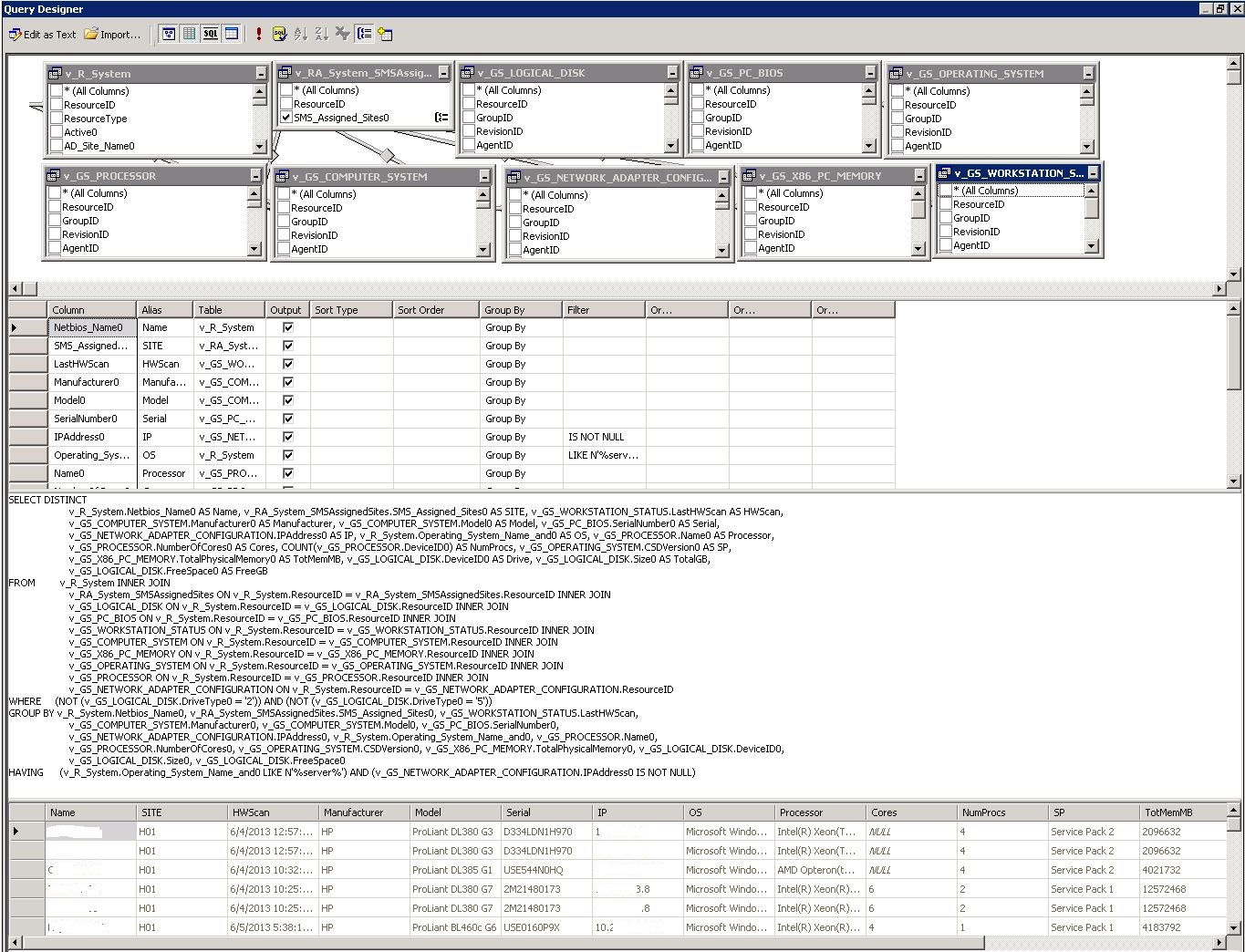Viewport: 1245px width, 952px height.
Task: Open Table cell for the SerialNumber0 row
Action: [229, 419]
